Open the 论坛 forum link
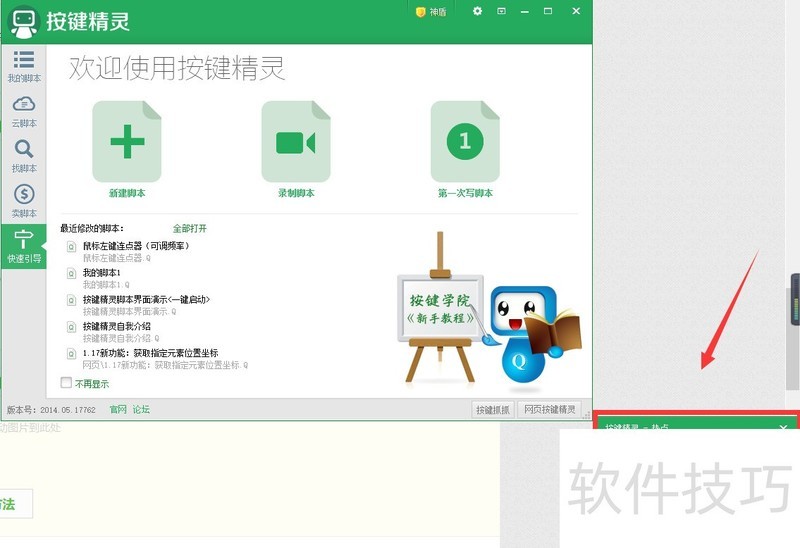 point(141,409)
